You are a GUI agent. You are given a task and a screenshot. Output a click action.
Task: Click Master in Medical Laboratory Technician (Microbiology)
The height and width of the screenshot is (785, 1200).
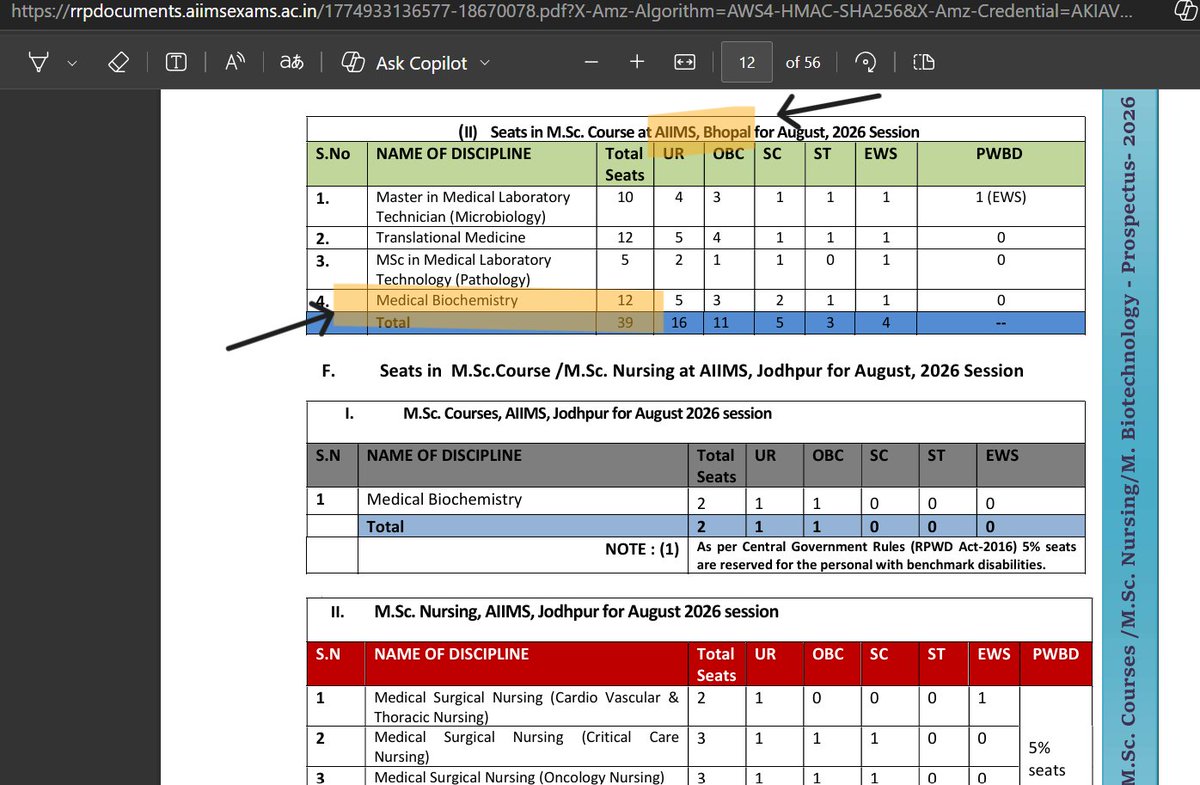pyautogui.click(x=473, y=206)
